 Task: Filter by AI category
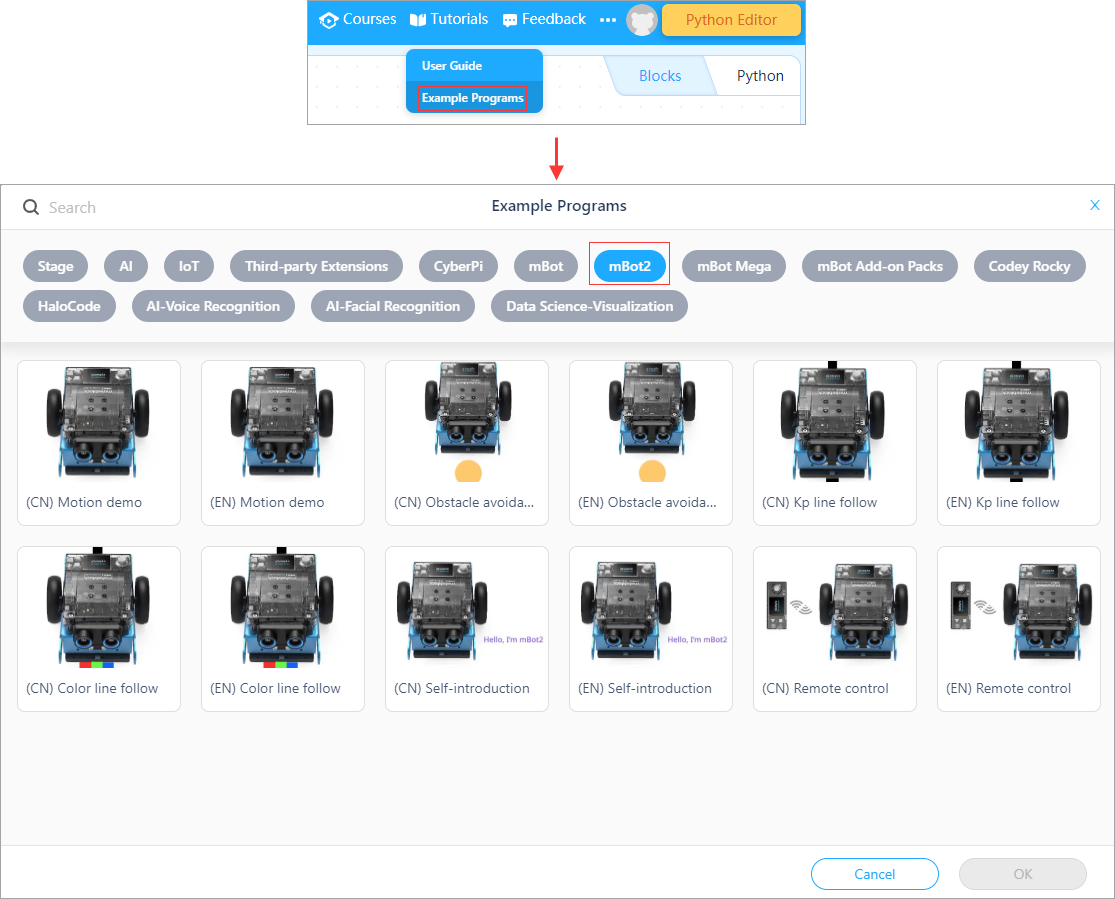click(x=126, y=266)
